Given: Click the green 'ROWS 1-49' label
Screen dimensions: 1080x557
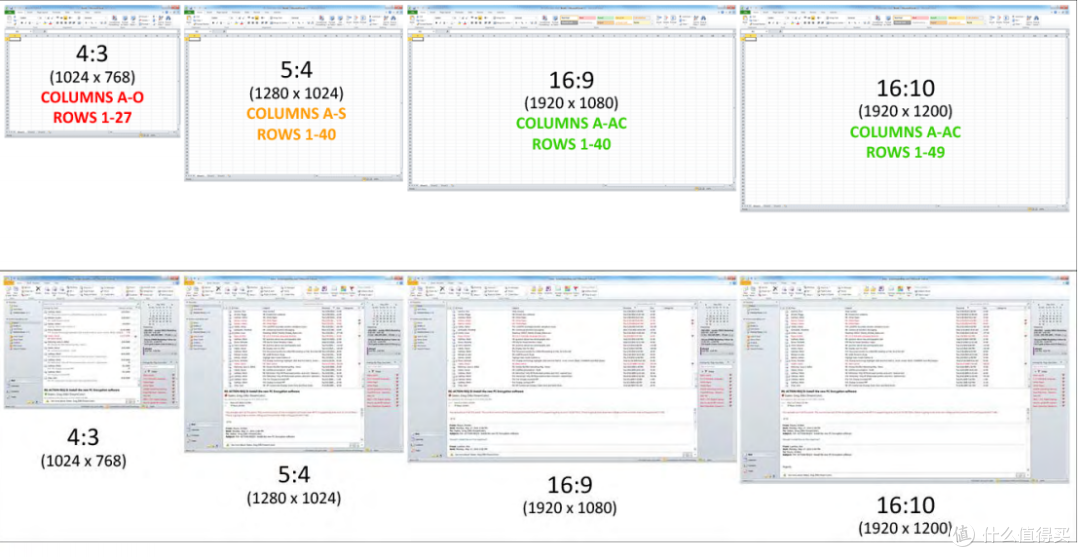Looking at the screenshot, I should click(x=905, y=152).
